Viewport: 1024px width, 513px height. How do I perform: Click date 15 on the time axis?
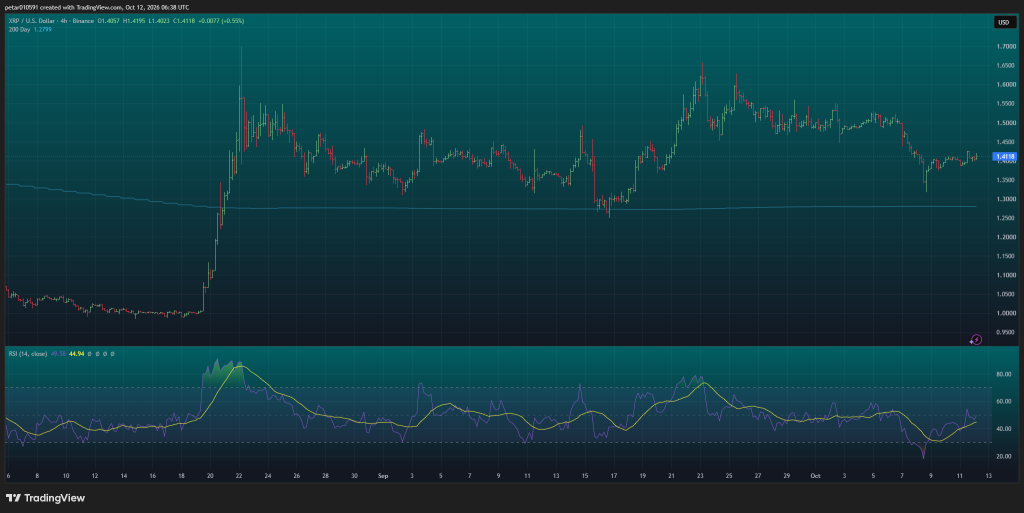pos(585,476)
